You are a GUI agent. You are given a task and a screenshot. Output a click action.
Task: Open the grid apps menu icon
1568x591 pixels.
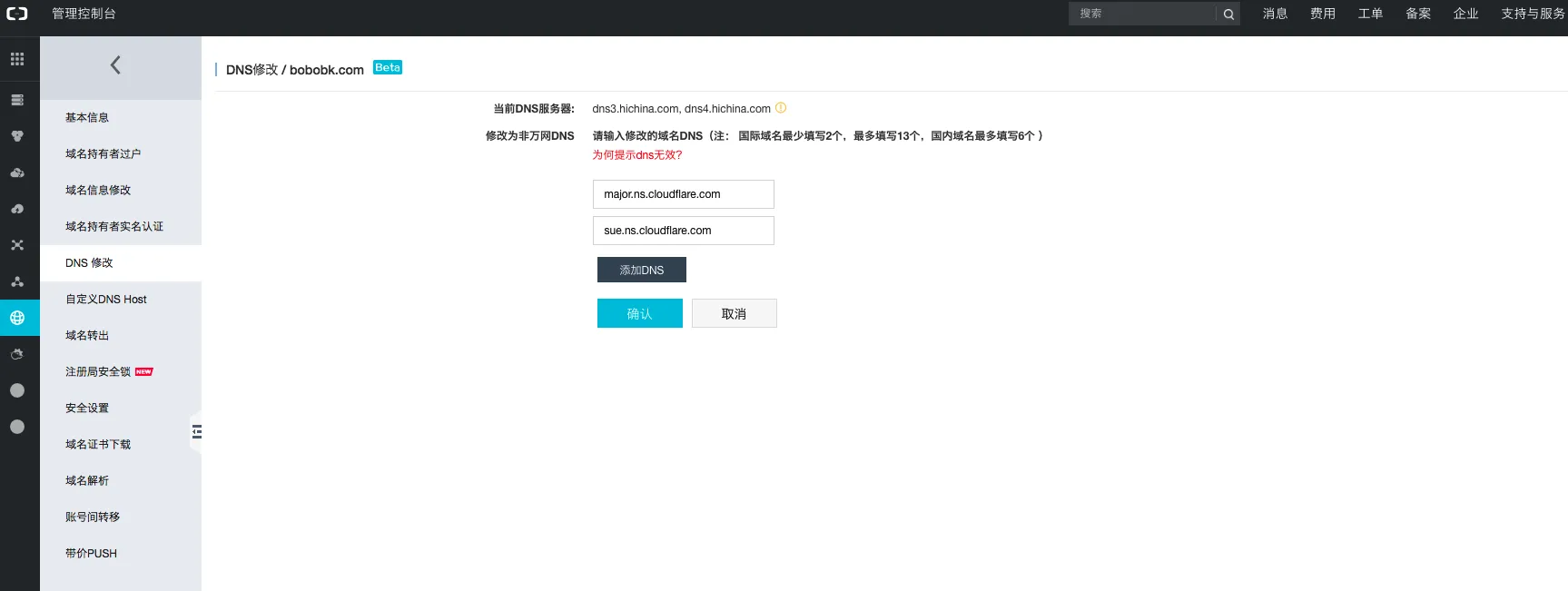point(17,59)
